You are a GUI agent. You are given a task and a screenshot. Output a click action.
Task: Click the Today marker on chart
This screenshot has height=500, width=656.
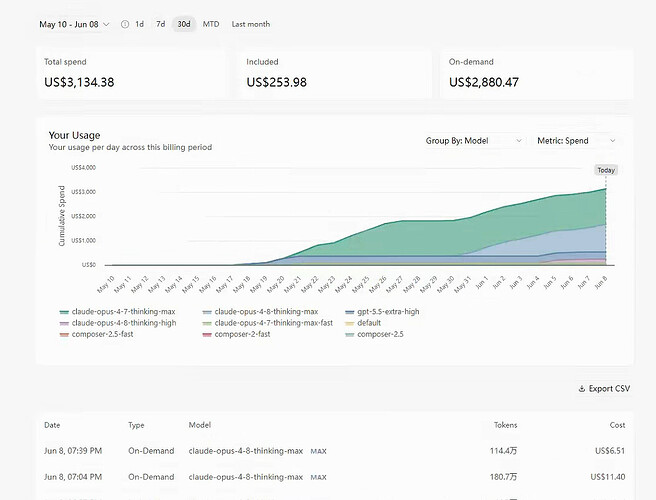(x=606, y=170)
